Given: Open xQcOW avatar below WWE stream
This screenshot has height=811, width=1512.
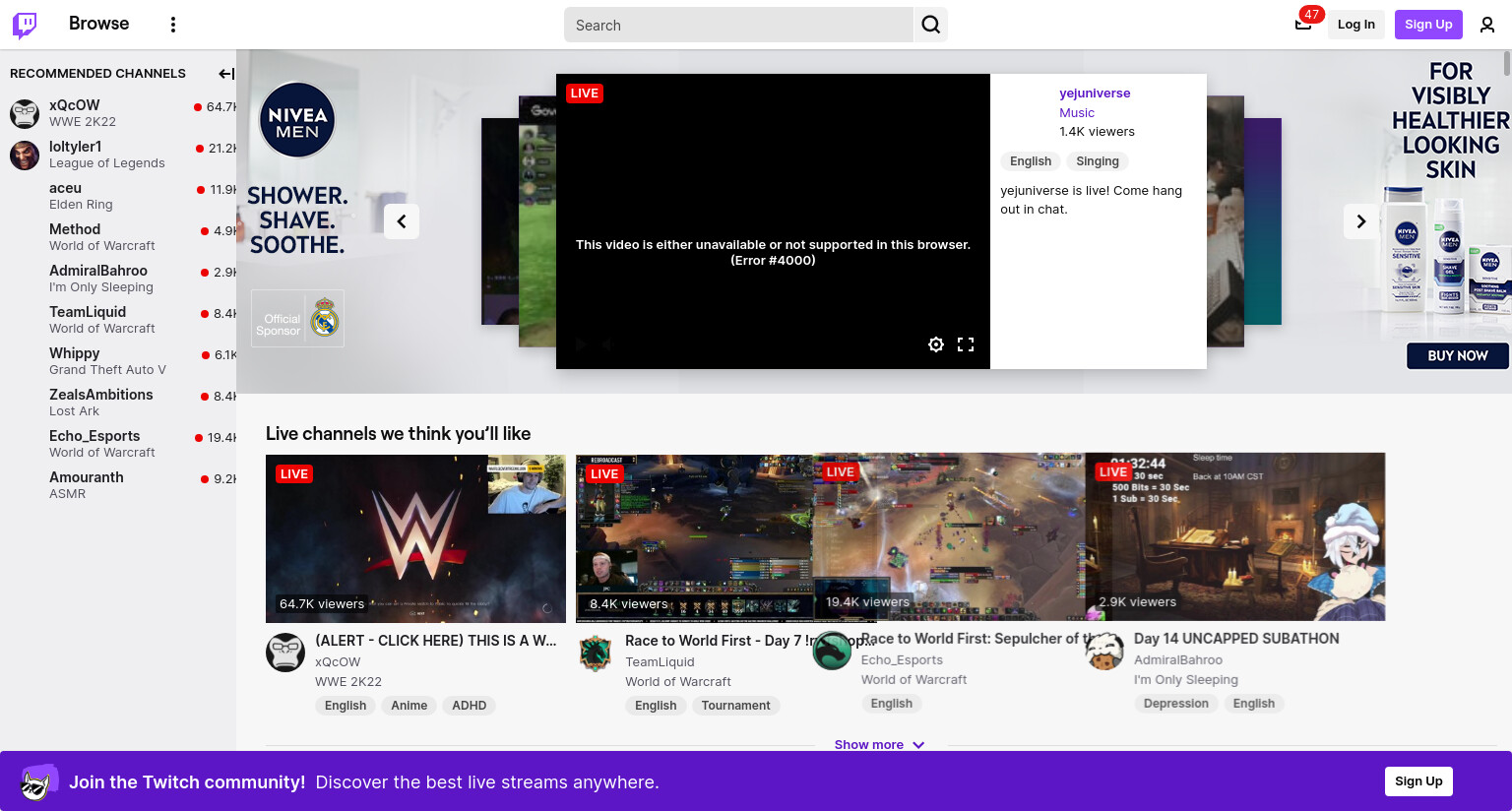Looking at the screenshot, I should (285, 653).
